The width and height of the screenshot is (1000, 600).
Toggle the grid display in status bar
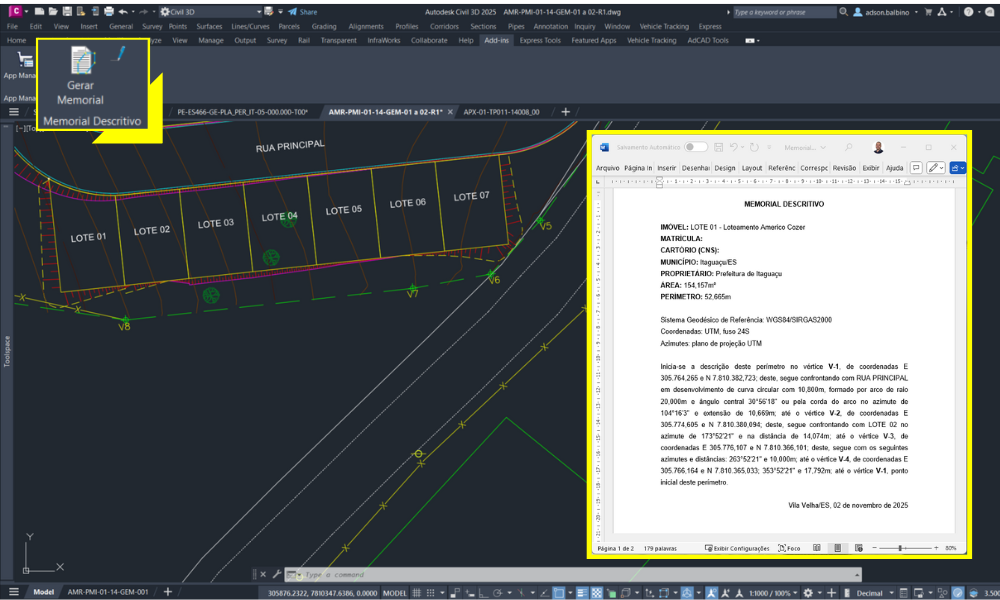416,593
